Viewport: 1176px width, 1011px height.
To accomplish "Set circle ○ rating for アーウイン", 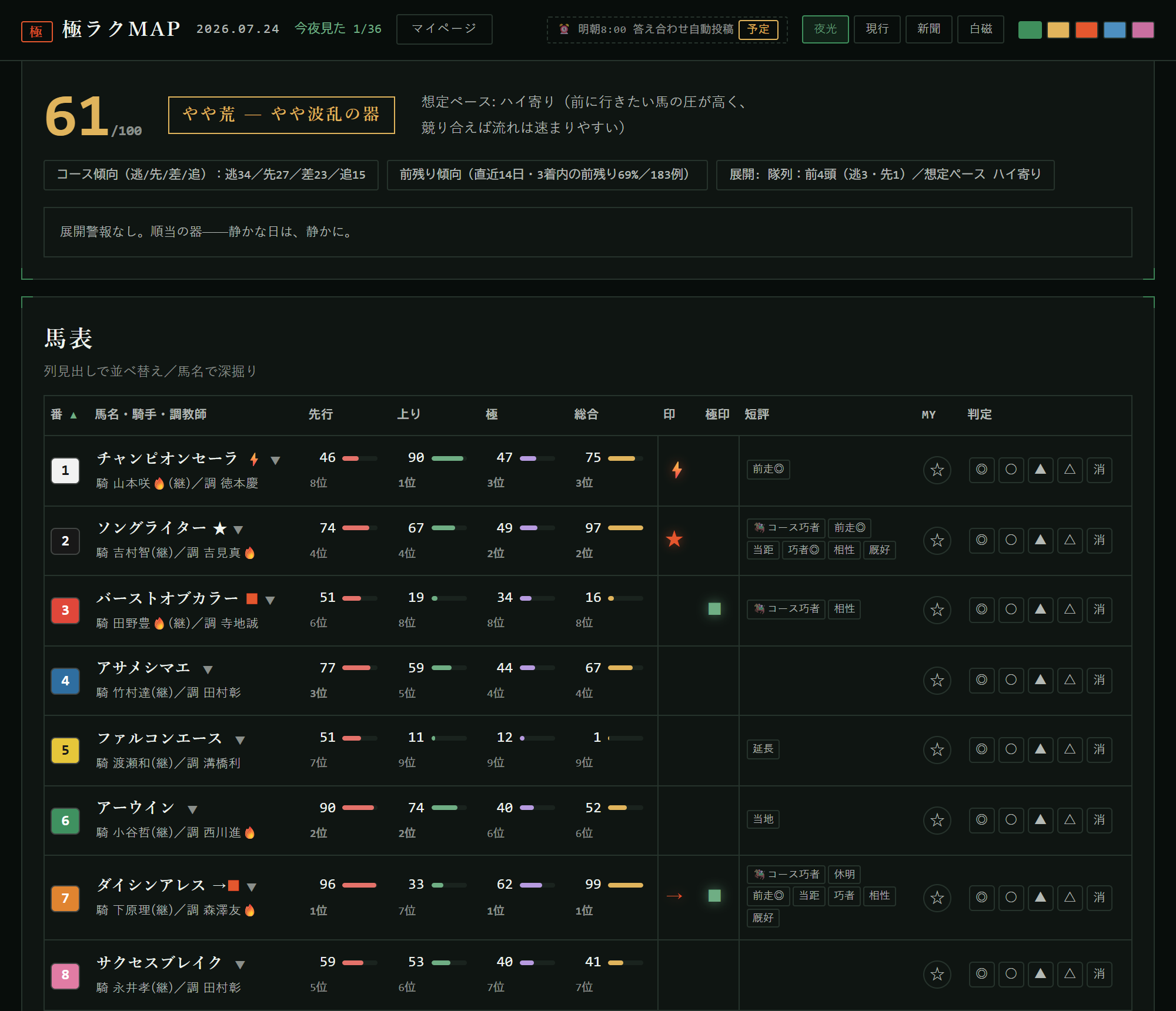I will tap(1011, 819).
